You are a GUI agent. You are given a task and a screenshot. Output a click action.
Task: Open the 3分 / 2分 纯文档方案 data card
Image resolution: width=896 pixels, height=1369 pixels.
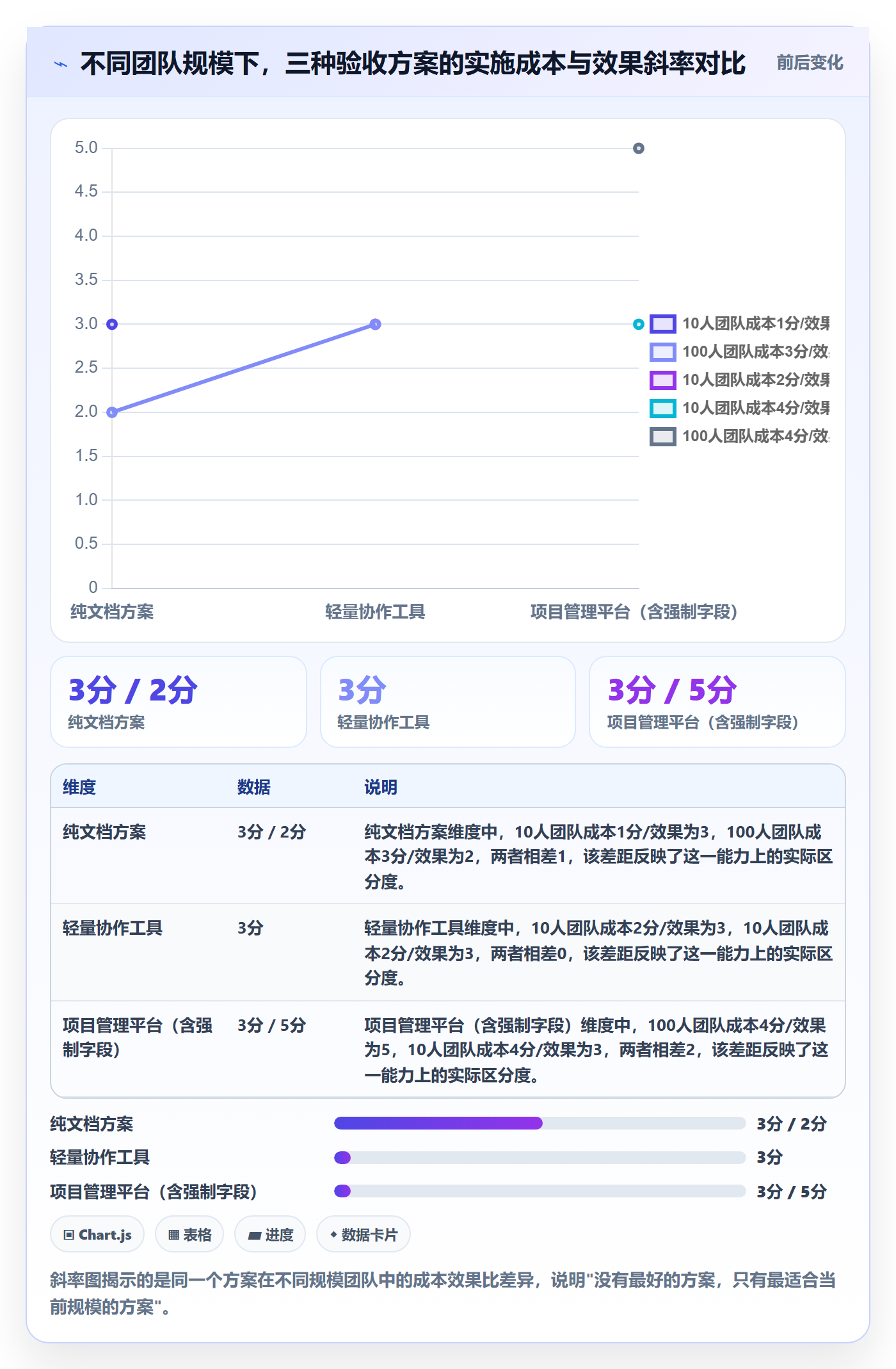click(179, 702)
